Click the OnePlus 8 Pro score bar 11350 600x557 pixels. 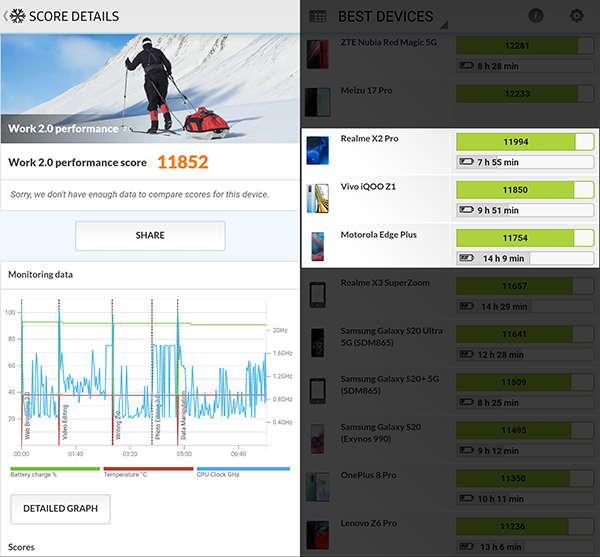[x=525, y=479]
